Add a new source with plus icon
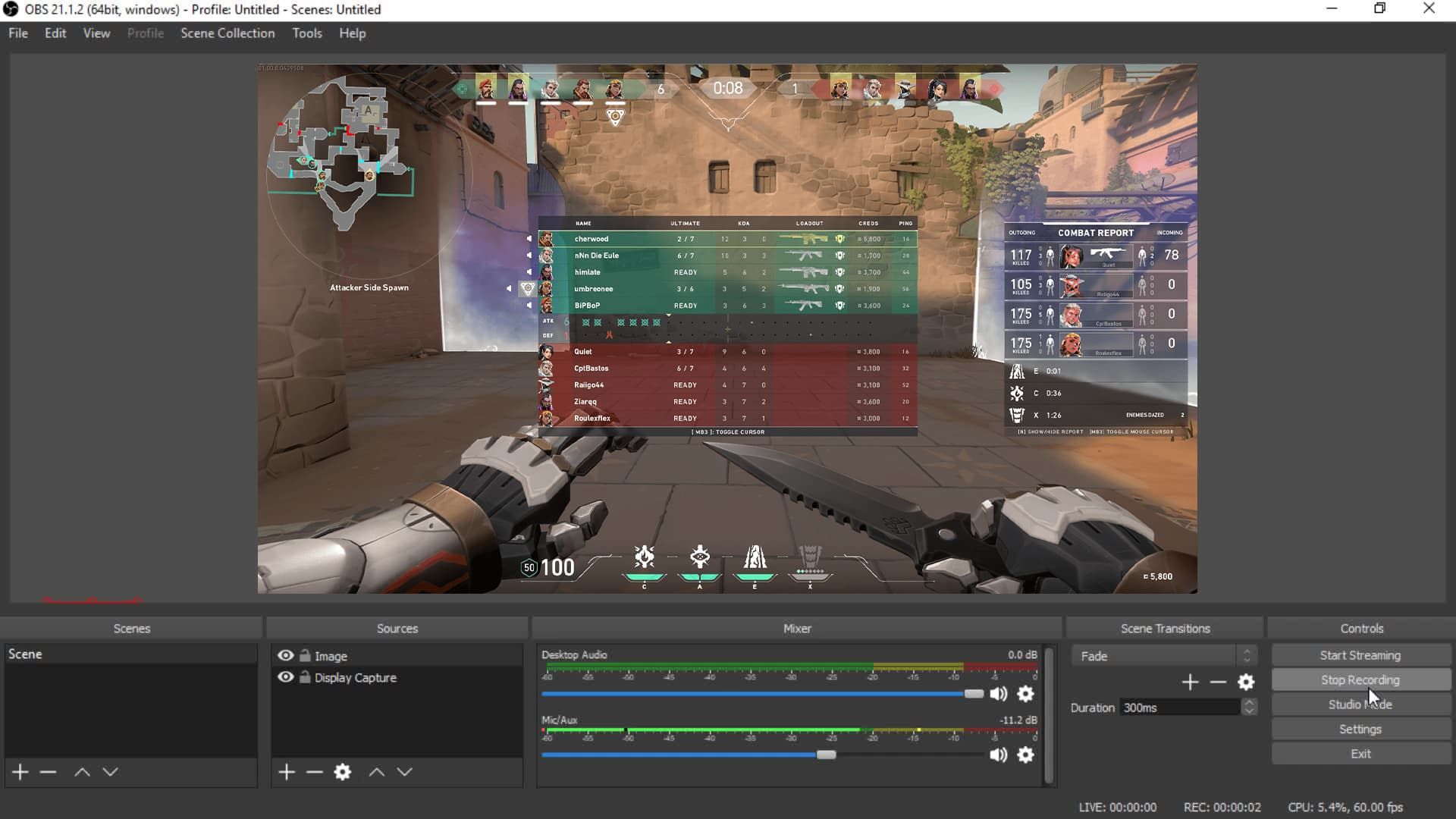The height and width of the screenshot is (819, 1456). click(x=287, y=772)
